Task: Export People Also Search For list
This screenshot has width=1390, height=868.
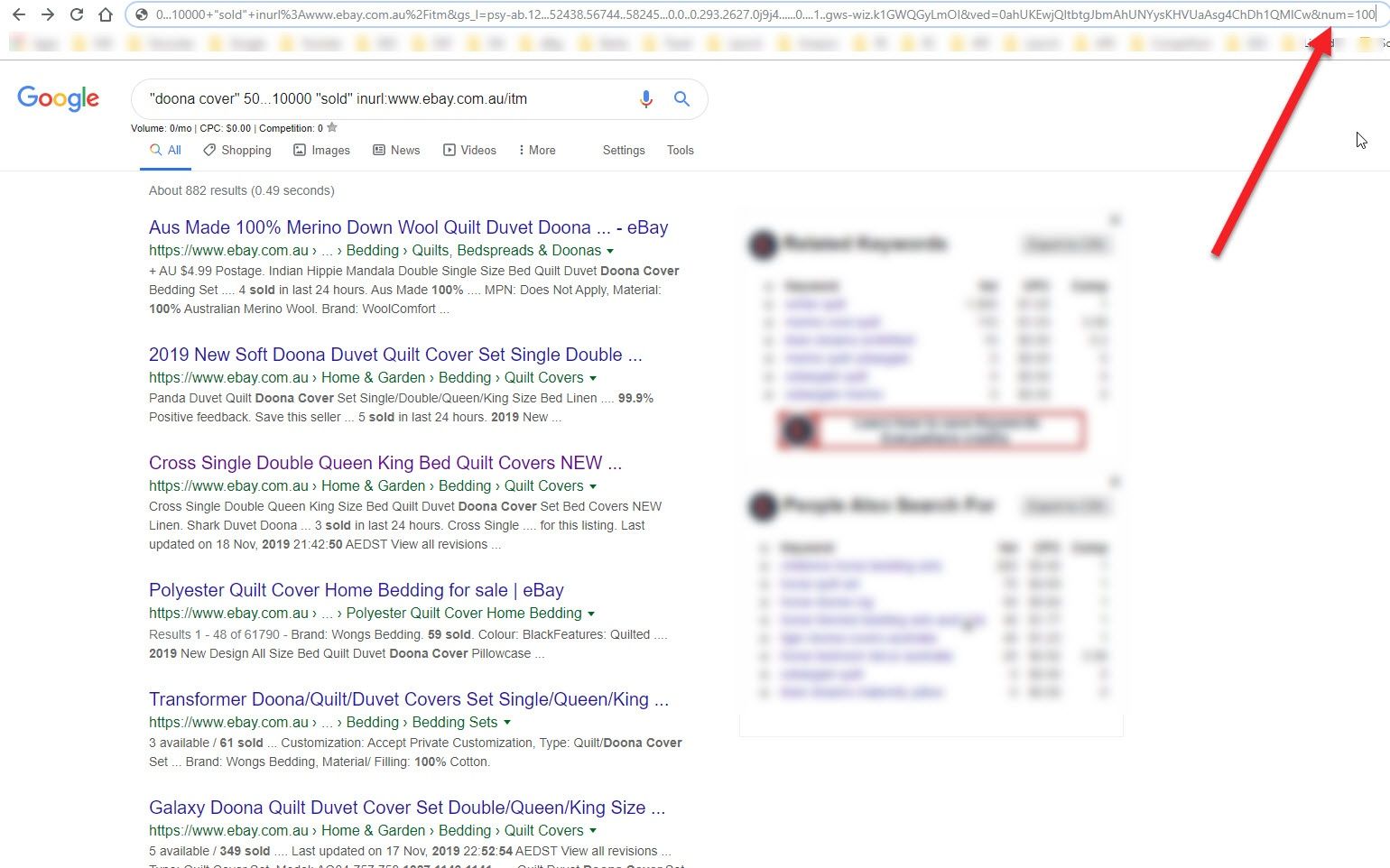Action: pos(1066,506)
